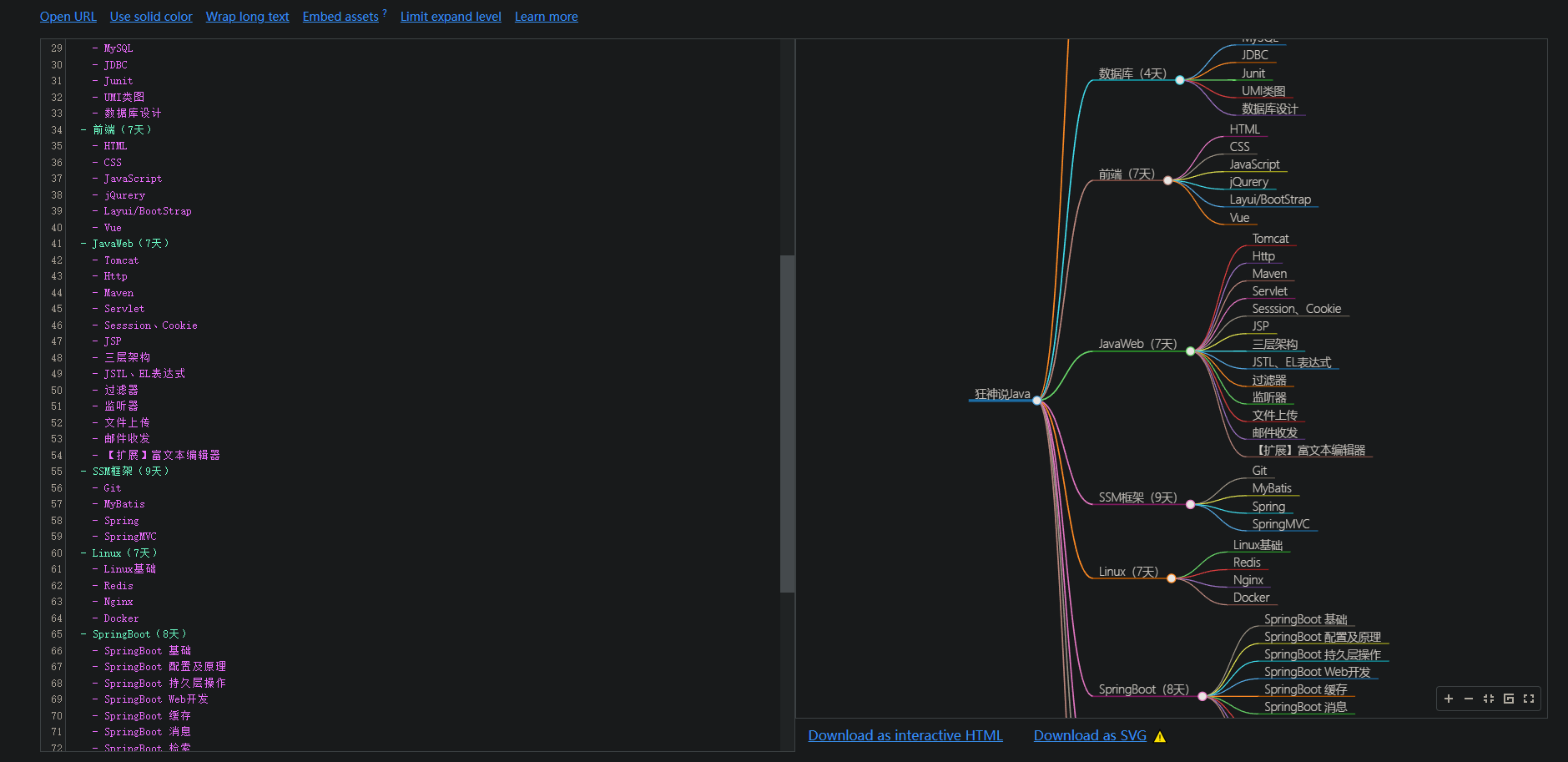Click editor line 59 SpringMVC
Viewport: 1568px width, 762px height.
point(130,537)
